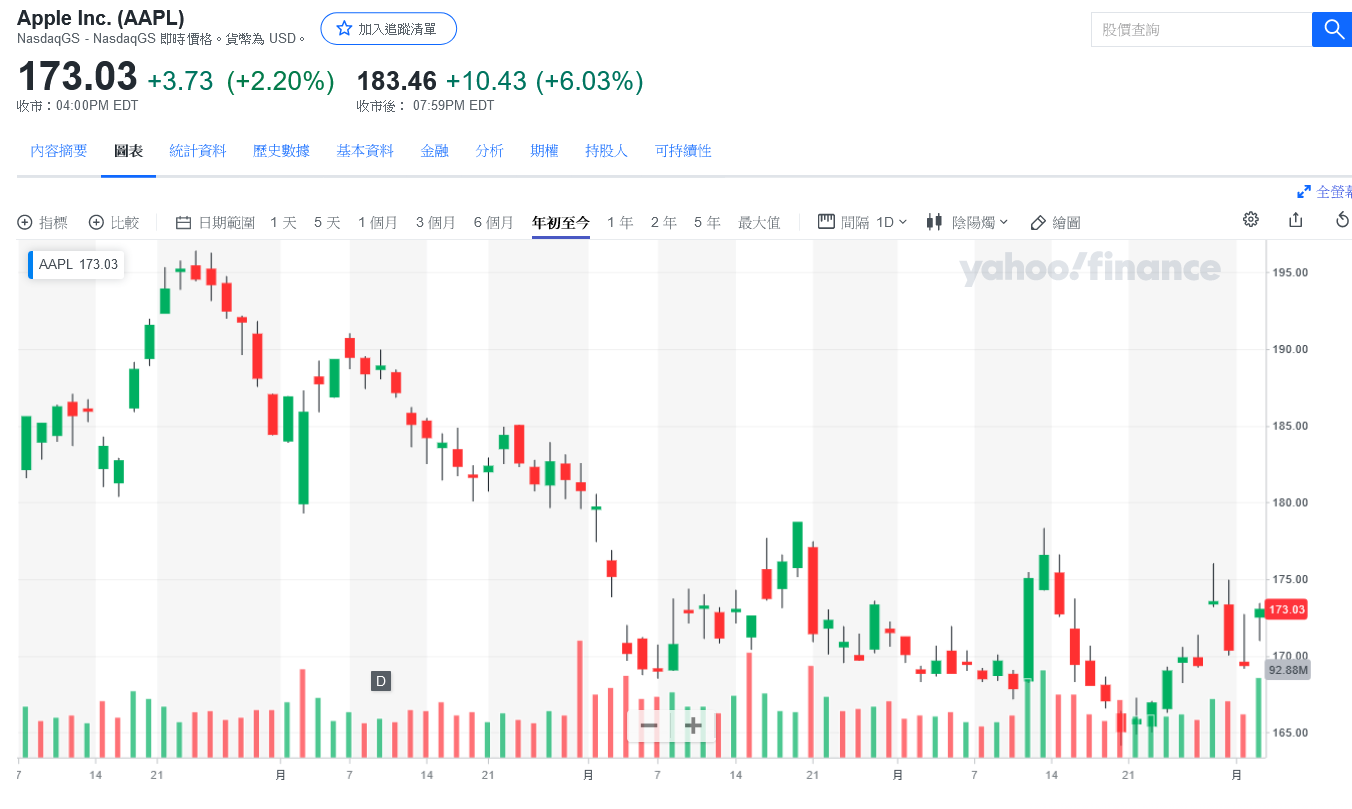This screenshot has height=809, width=1352.
Task: Go to the 基本資料 tab
Action: point(365,151)
